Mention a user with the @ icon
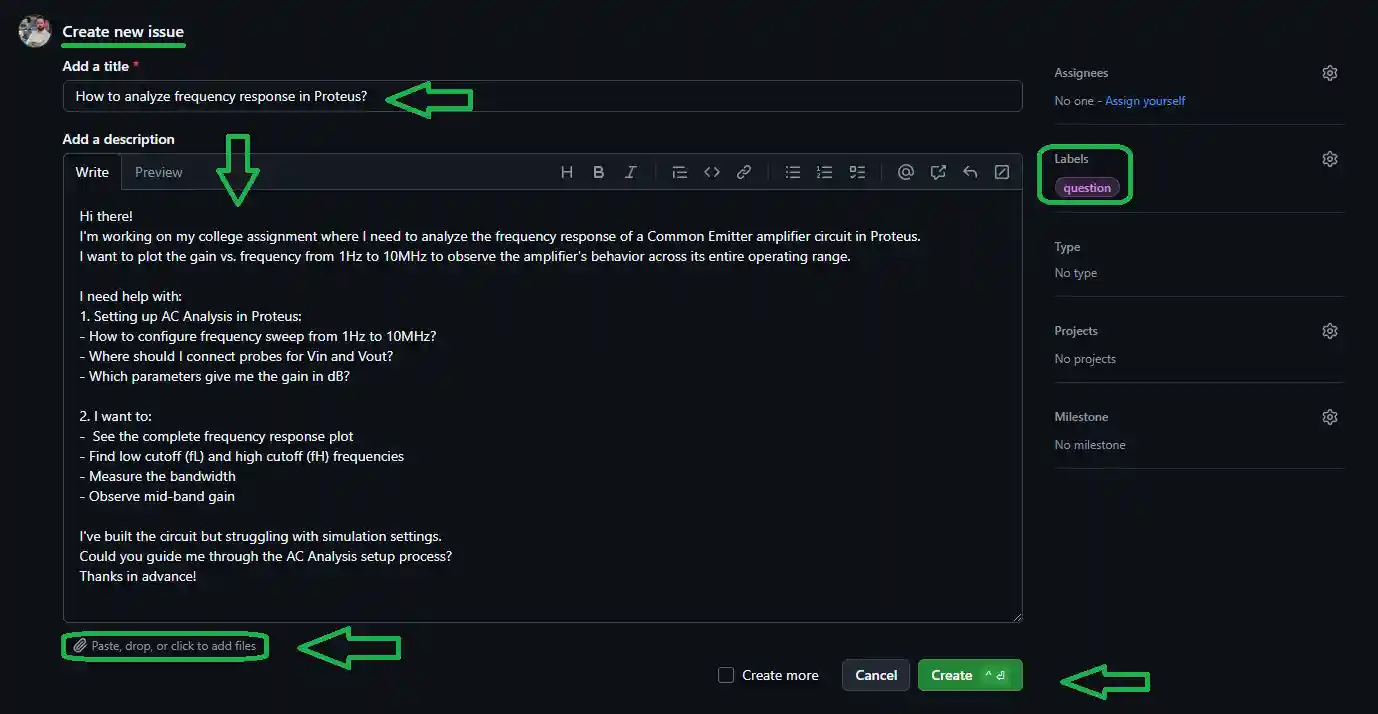 pyautogui.click(x=906, y=172)
